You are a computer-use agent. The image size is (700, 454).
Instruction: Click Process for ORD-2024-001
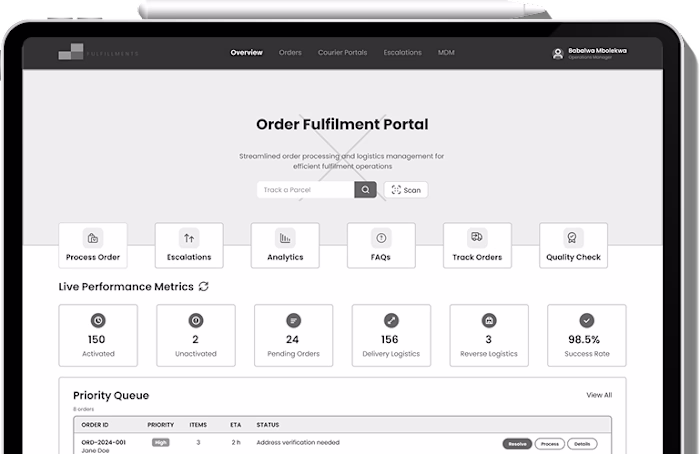pos(550,444)
